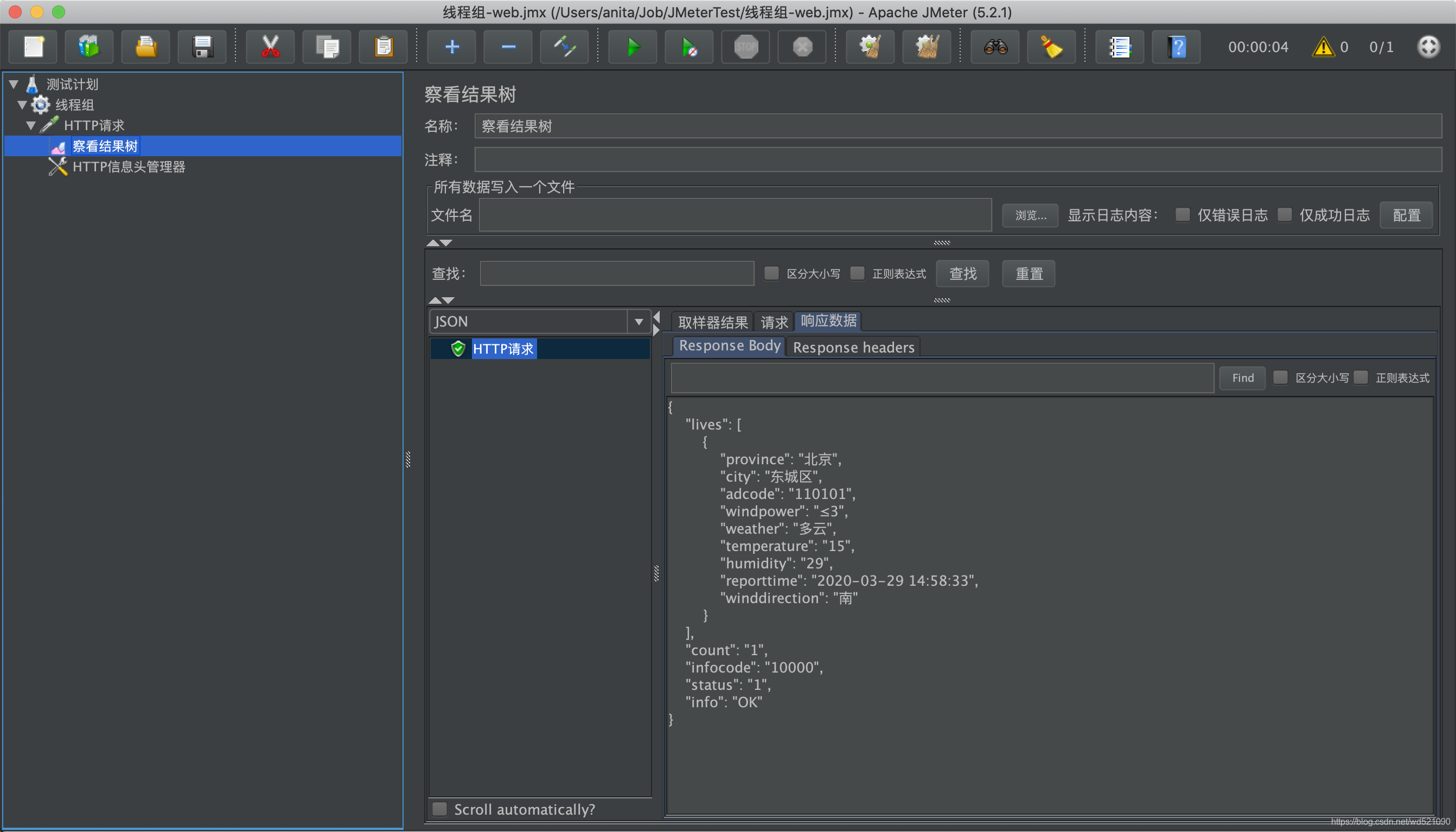This screenshot has height=832, width=1456.
Task: Select the Response Body sub-tab
Action: 729,346
